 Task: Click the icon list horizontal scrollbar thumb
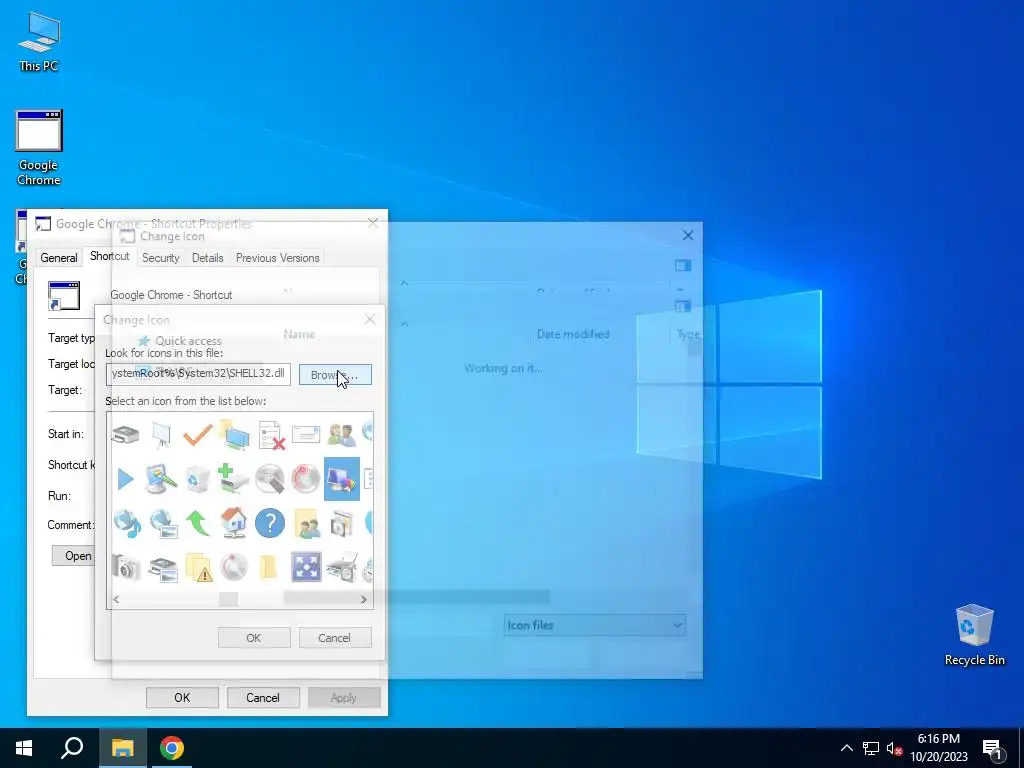pos(228,599)
